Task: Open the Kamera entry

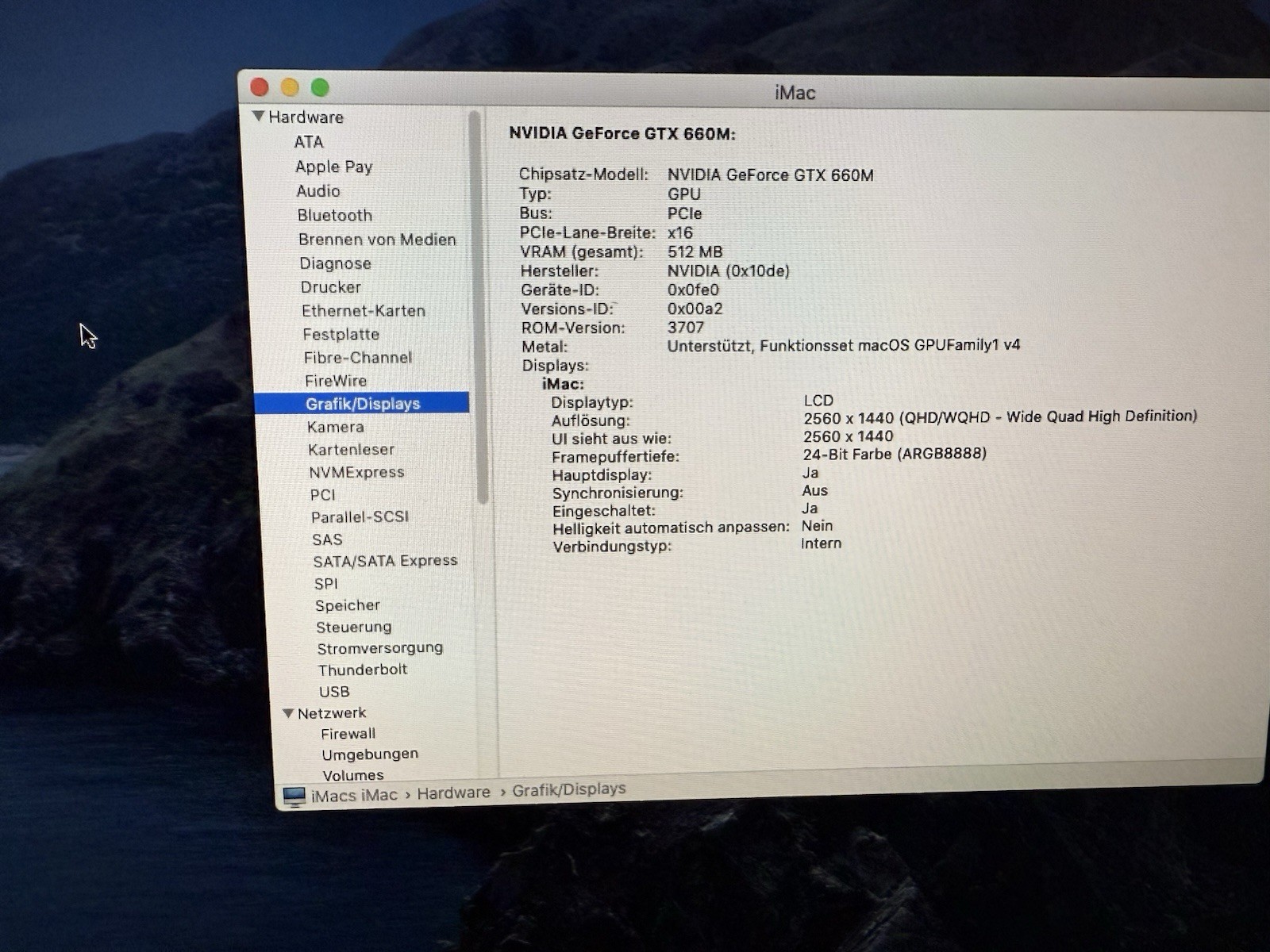Action: click(335, 427)
